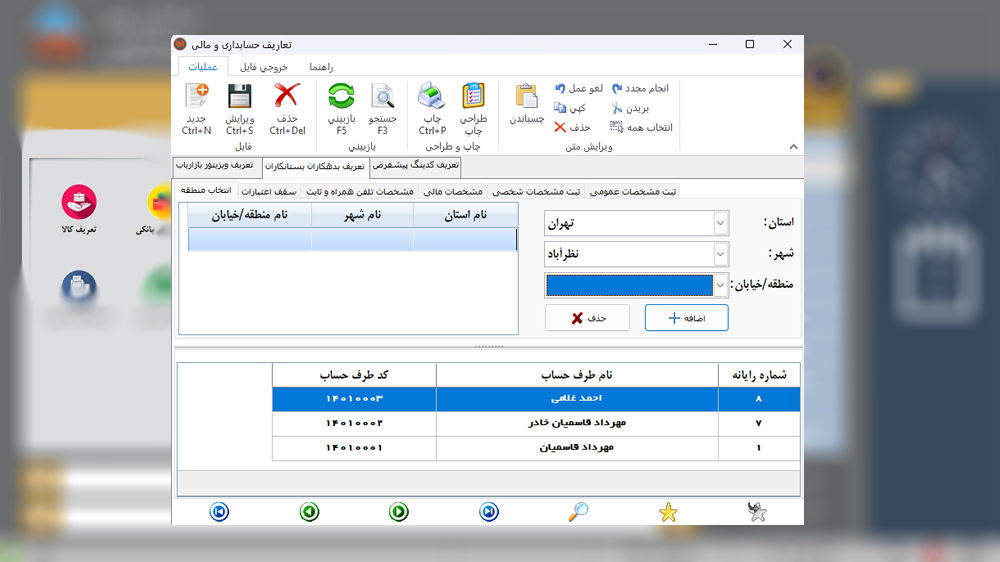Click the magnifier icon in bottom navigation bar

tap(578, 512)
